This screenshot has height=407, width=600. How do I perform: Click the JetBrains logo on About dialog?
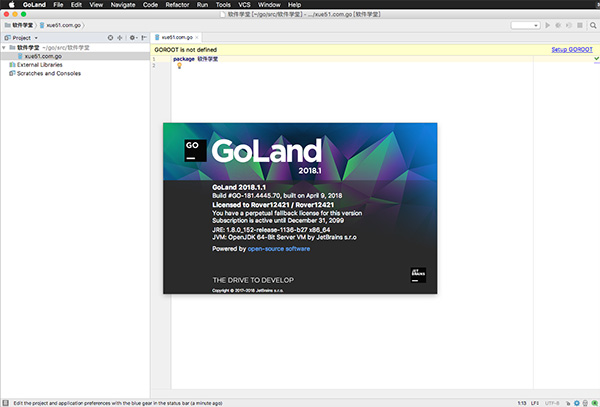(x=418, y=275)
